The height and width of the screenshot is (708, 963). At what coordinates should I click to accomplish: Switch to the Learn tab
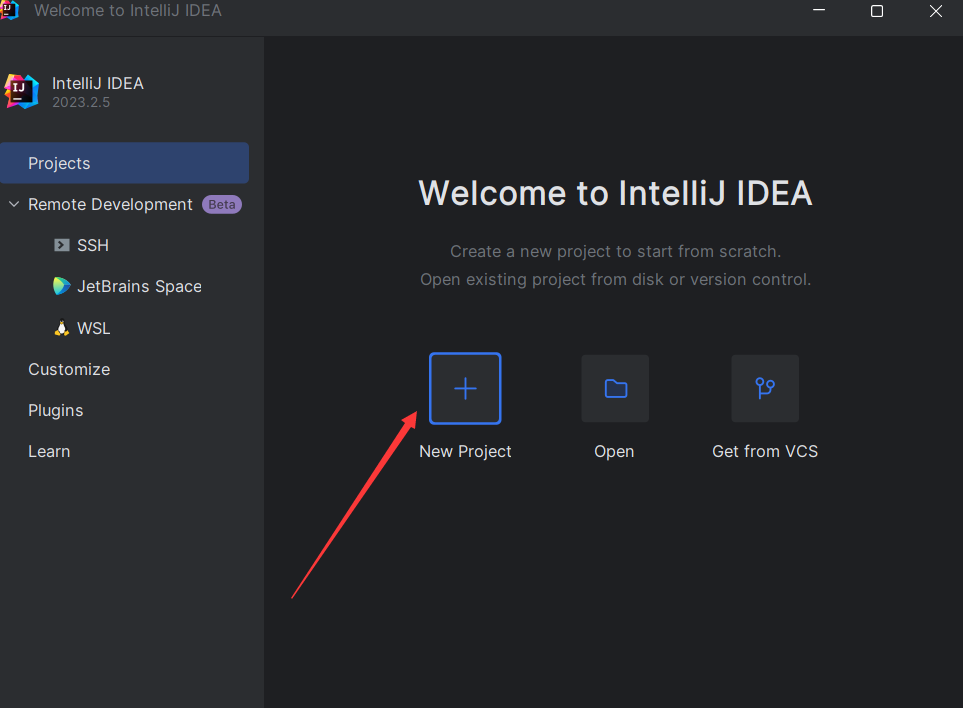point(49,452)
